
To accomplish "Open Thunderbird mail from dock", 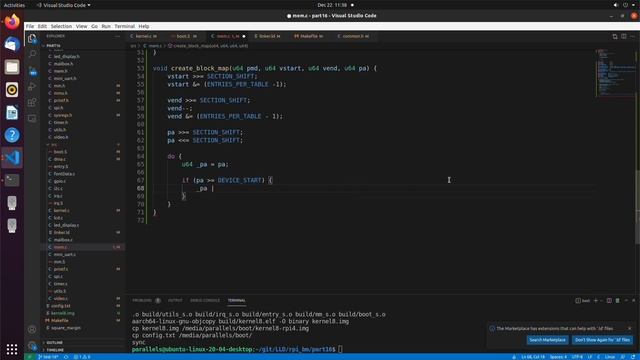I will (12, 44).
